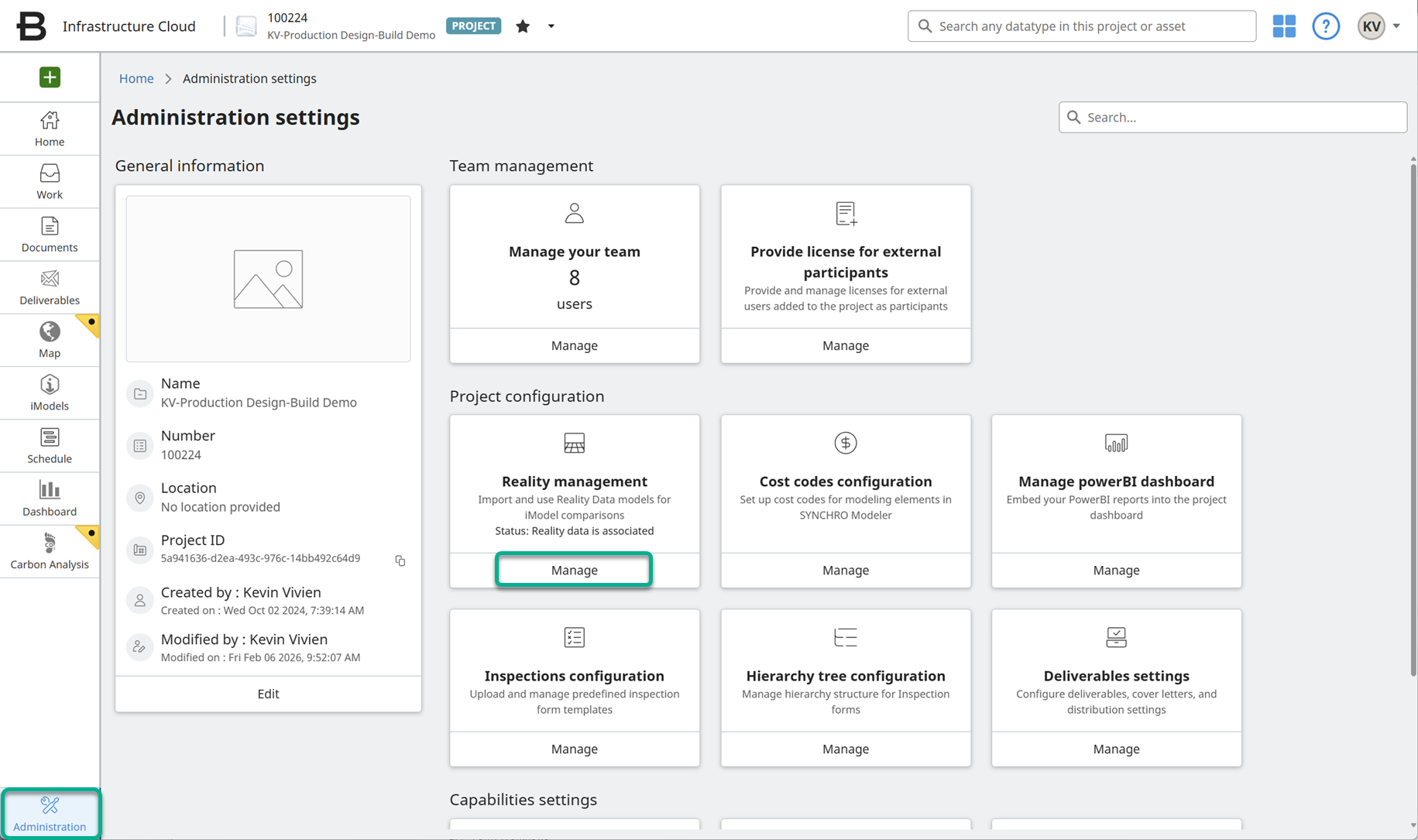Image resolution: width=1418 pixels, height=840 pixels.
Task: Copy the Project ID to clipboard
Action: [400, 561]
